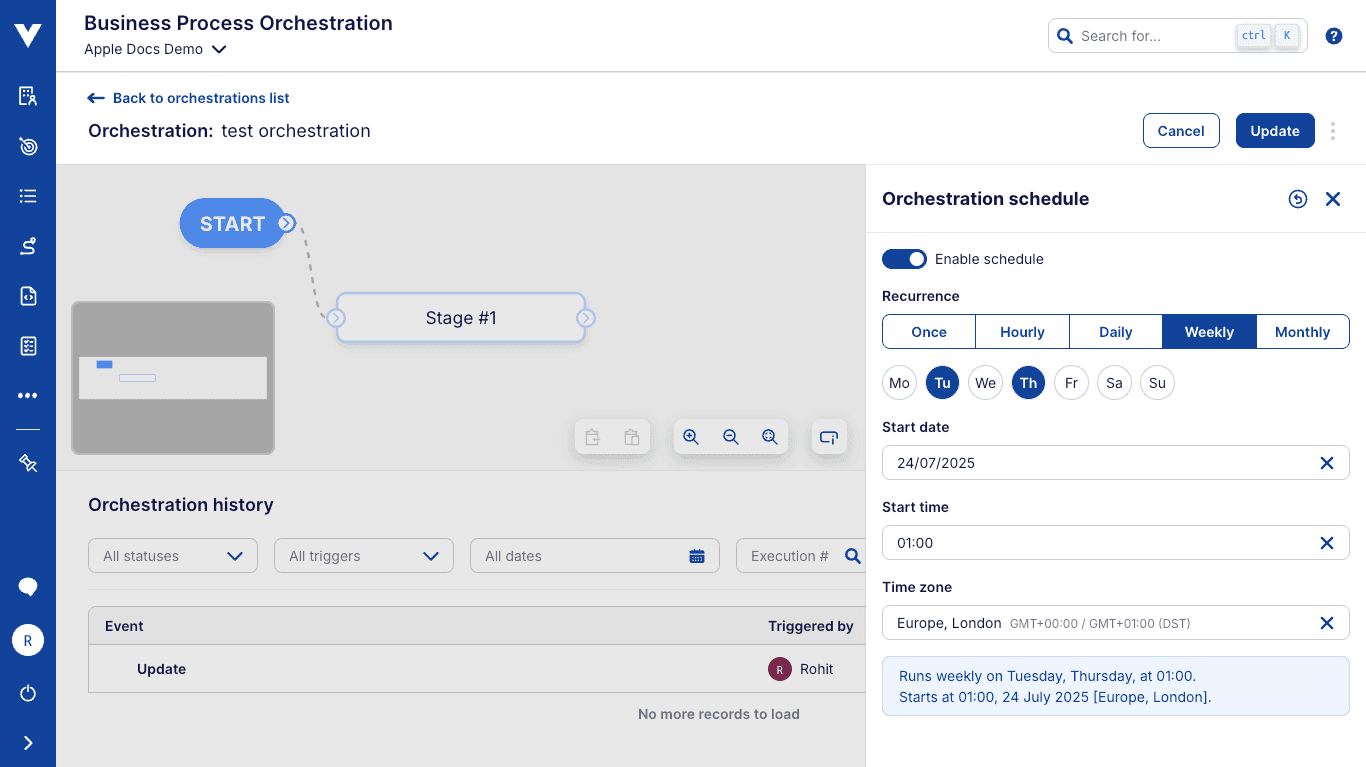Click the help question mark icon
1366x767 pixels.
coord(1333,35)
